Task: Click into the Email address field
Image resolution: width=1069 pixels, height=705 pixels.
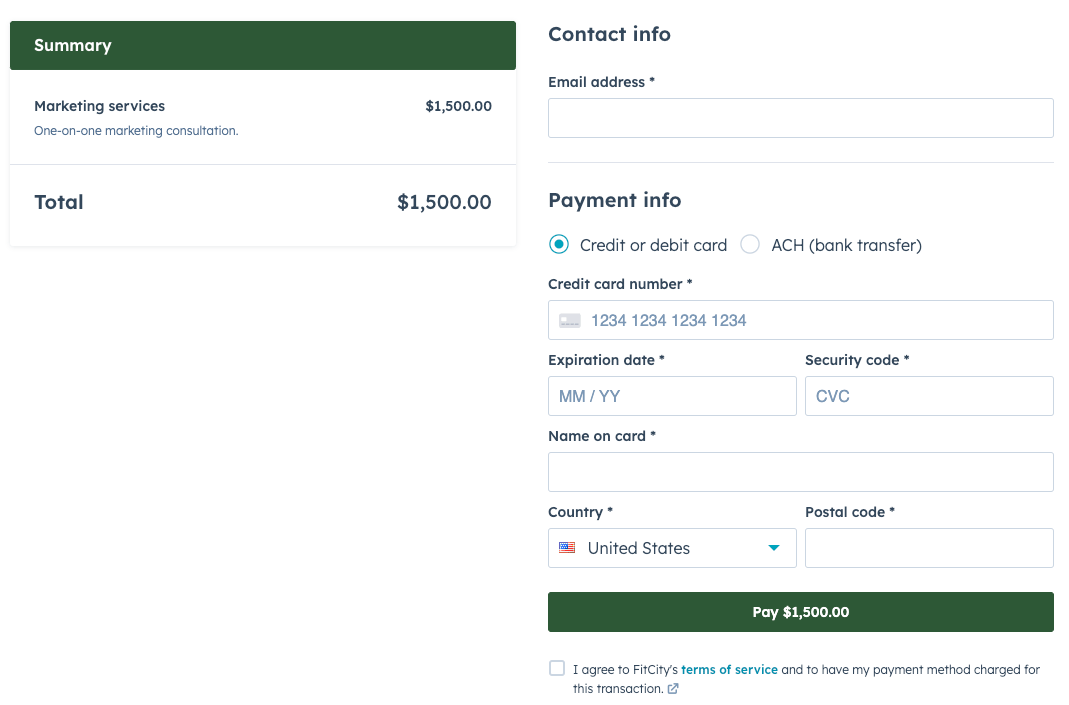Action: [x=800, y=117]
